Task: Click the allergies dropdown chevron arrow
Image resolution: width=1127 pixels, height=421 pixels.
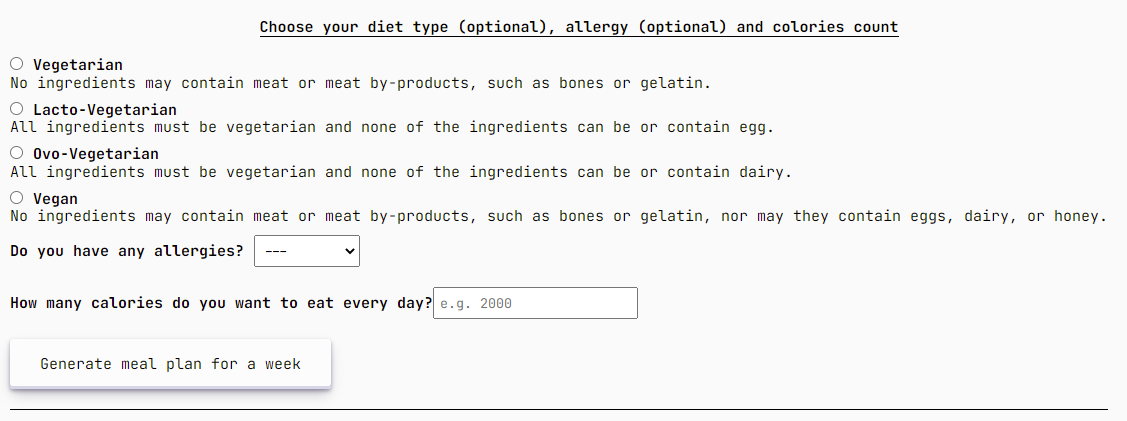Action: (x=349, y=251)
